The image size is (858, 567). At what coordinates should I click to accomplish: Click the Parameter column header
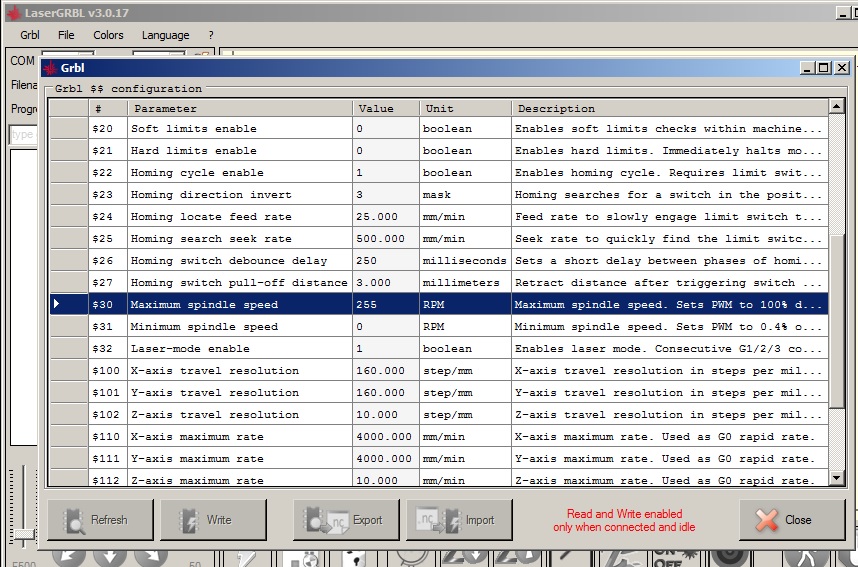[x=240, y=108]
